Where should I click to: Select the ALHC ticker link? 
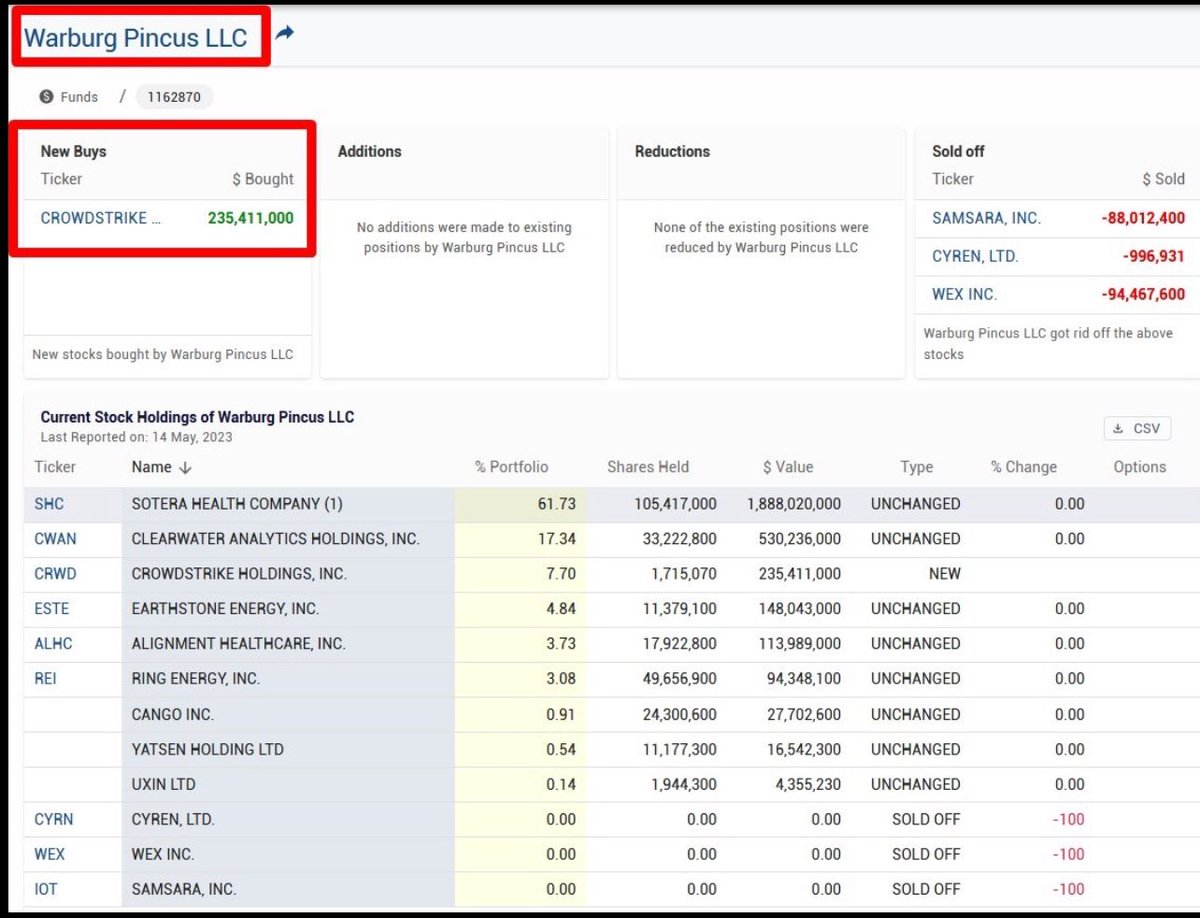(x=53, y=644)
